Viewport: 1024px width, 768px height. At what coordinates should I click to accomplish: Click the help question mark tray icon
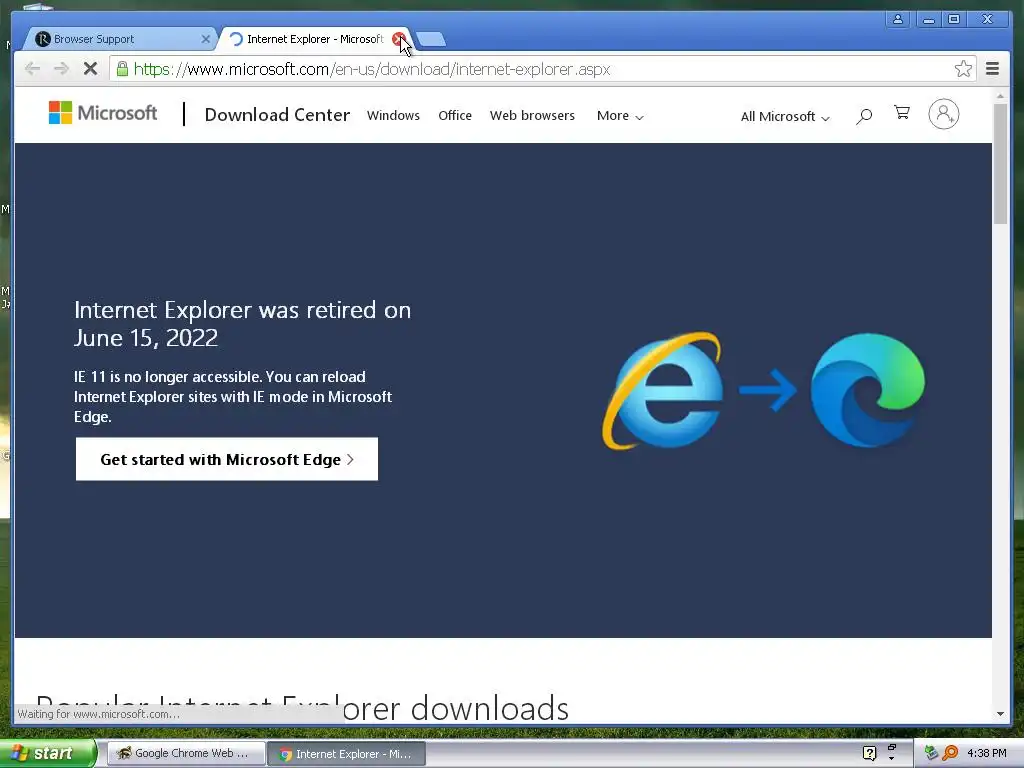869,753
